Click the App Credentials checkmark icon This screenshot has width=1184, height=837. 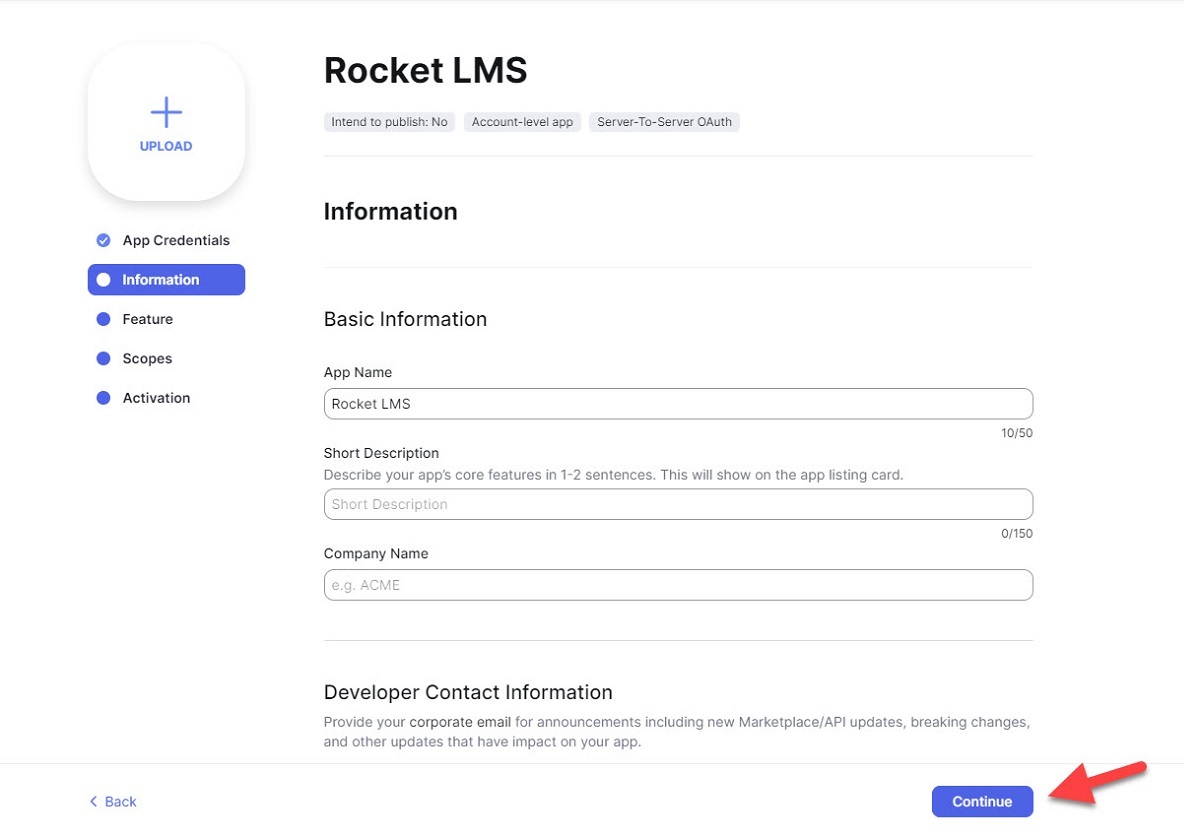pos(103,240)
